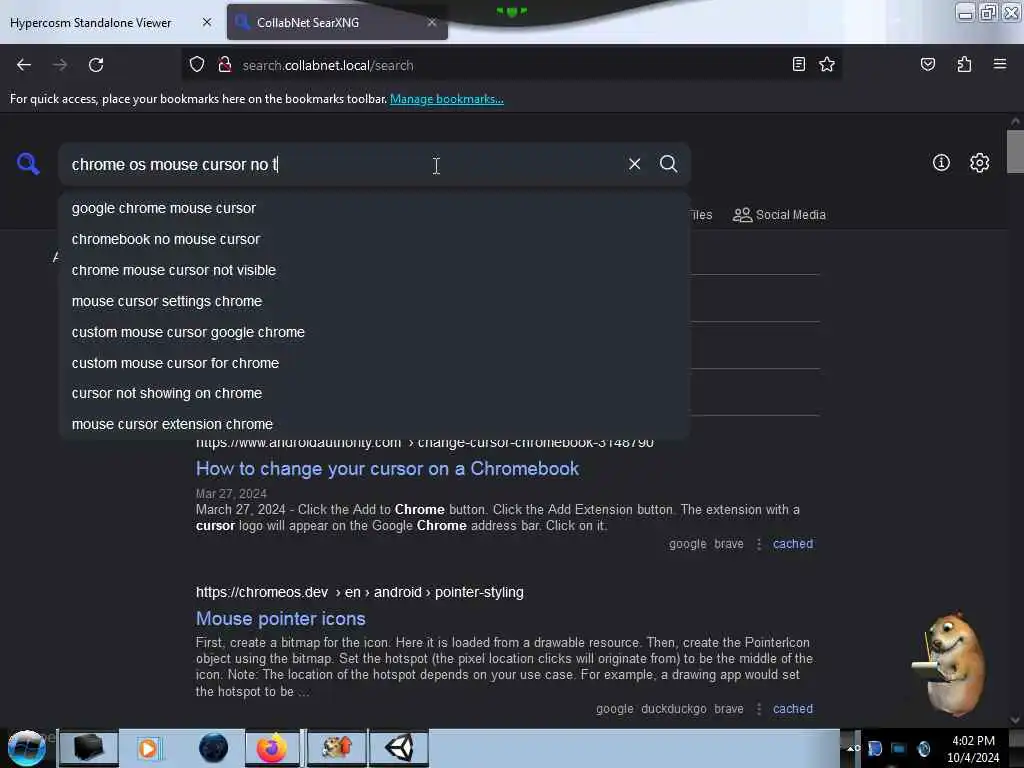
Task: Click the page vertical scrollbar thumb
Action: click(x=1015, y=152)
